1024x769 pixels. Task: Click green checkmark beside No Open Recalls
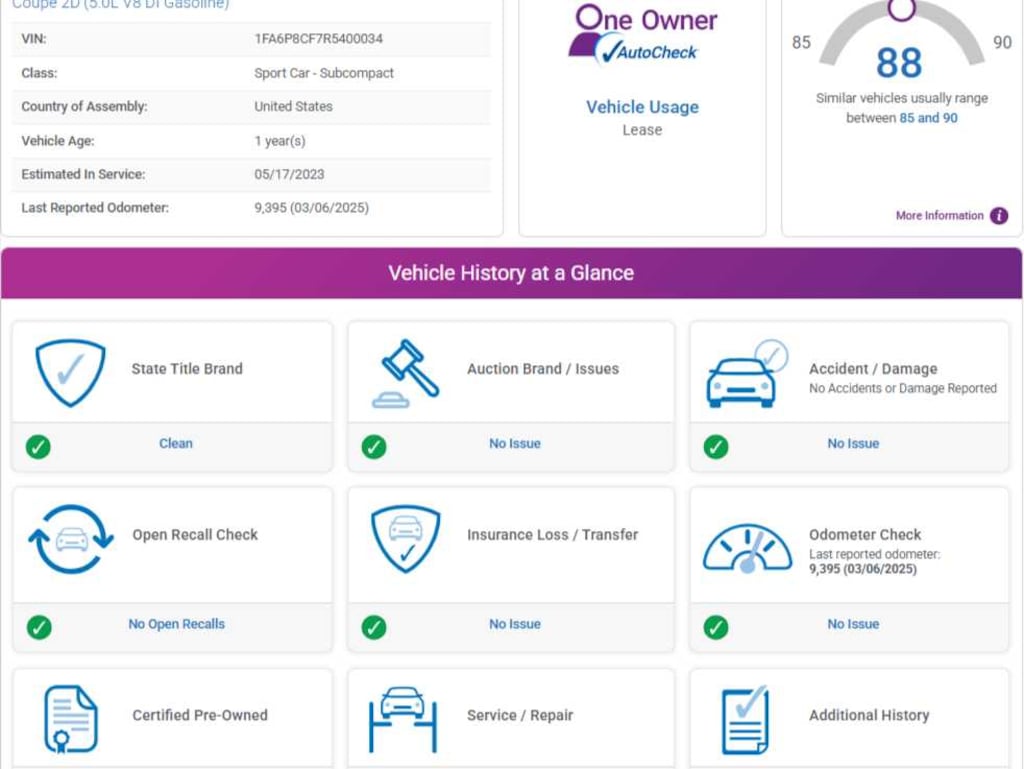[39, 627]
